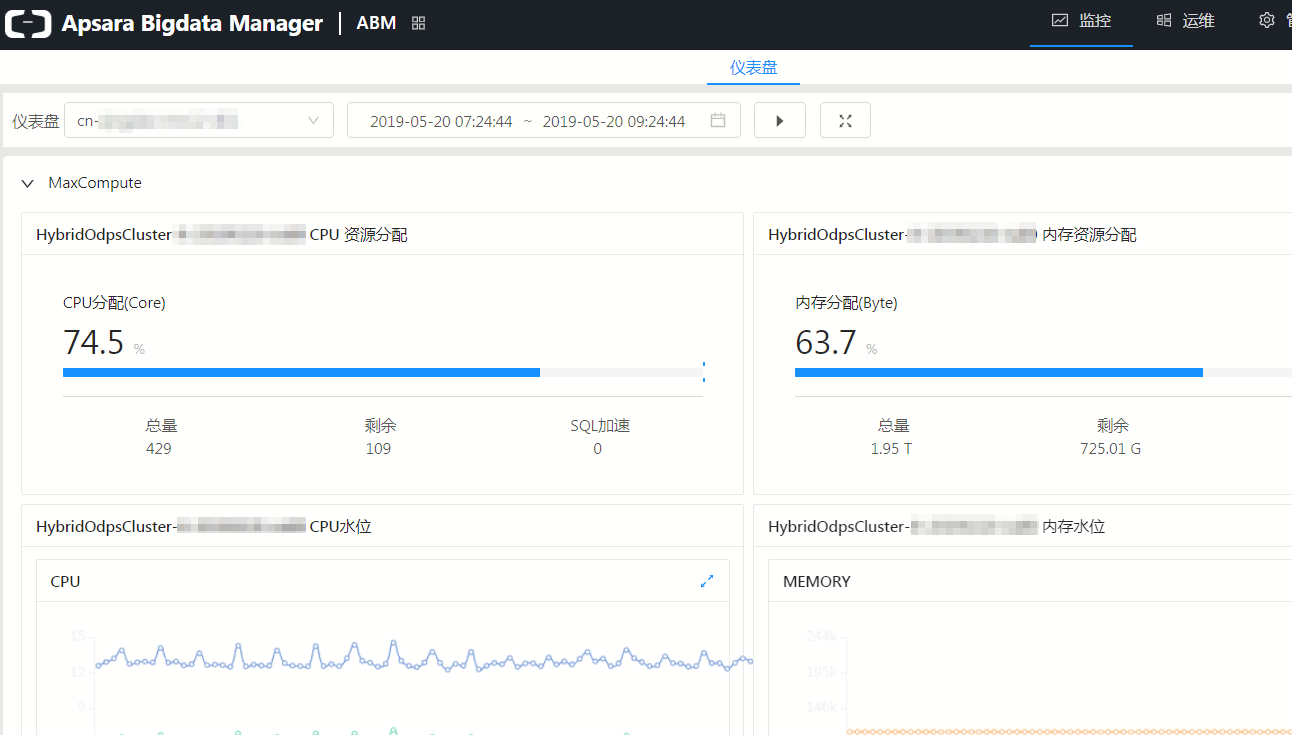The width and height of the screenshot is (1292, 735).
Task: Click the fullscreen expand dashboard icon
Action: coord(845,121)
